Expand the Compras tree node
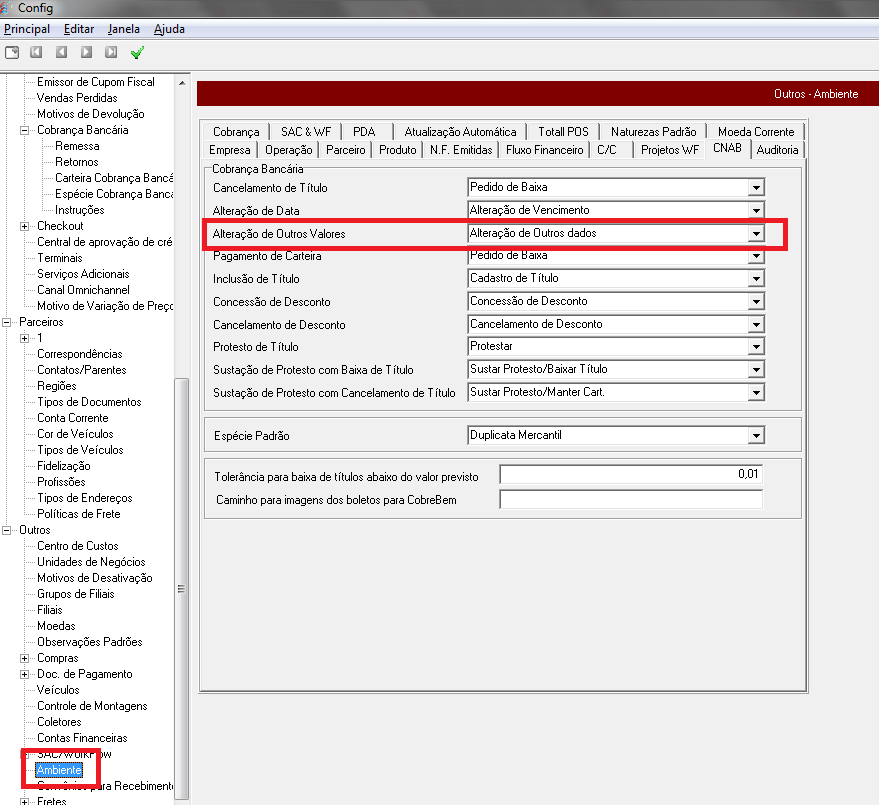 (25, 658)
